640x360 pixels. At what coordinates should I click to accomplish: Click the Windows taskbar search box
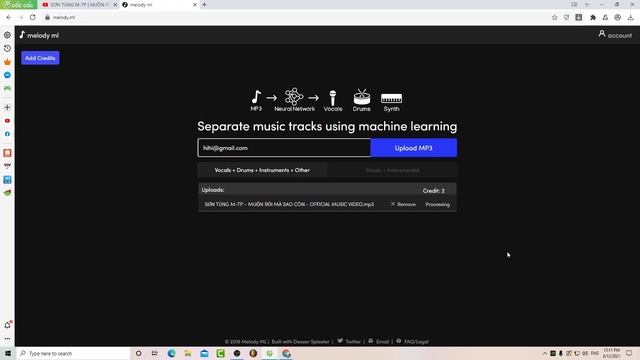[x=73, y=353]
